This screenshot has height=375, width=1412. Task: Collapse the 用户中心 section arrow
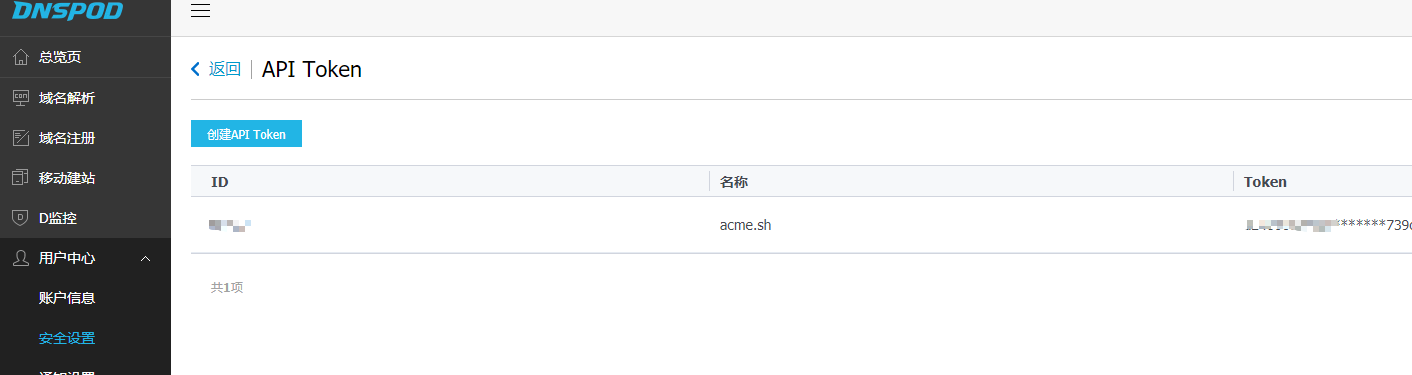click(146, 258)
